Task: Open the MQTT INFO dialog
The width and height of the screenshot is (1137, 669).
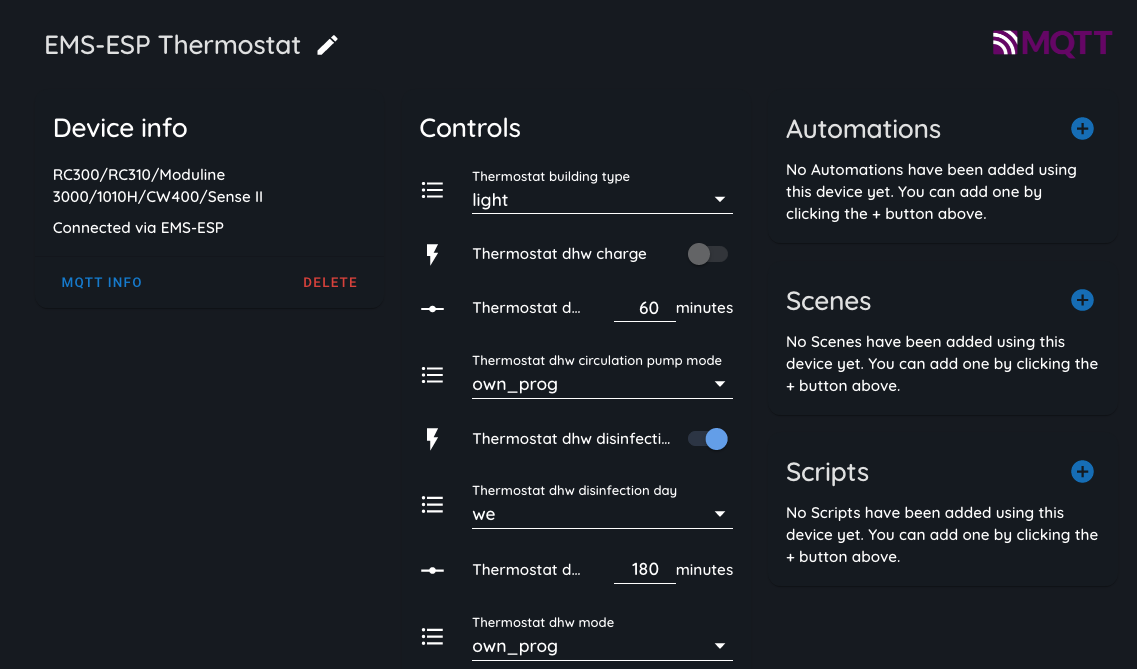Action: click(102, 283)
